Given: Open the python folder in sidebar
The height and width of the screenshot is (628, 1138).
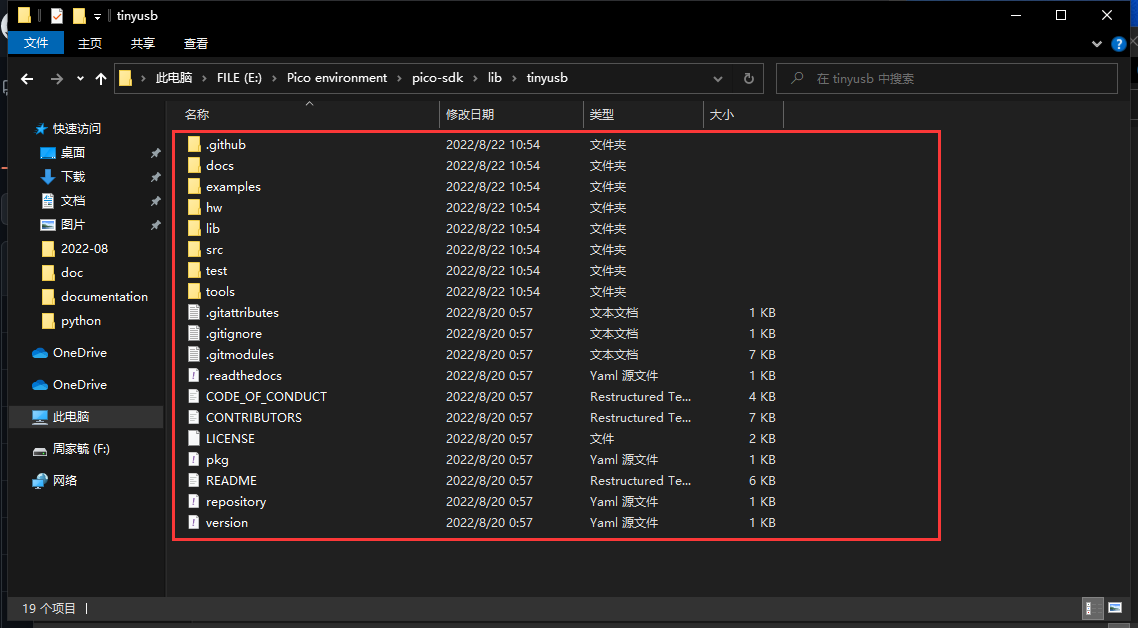Looking at the screenshot, I should (81, 320).
